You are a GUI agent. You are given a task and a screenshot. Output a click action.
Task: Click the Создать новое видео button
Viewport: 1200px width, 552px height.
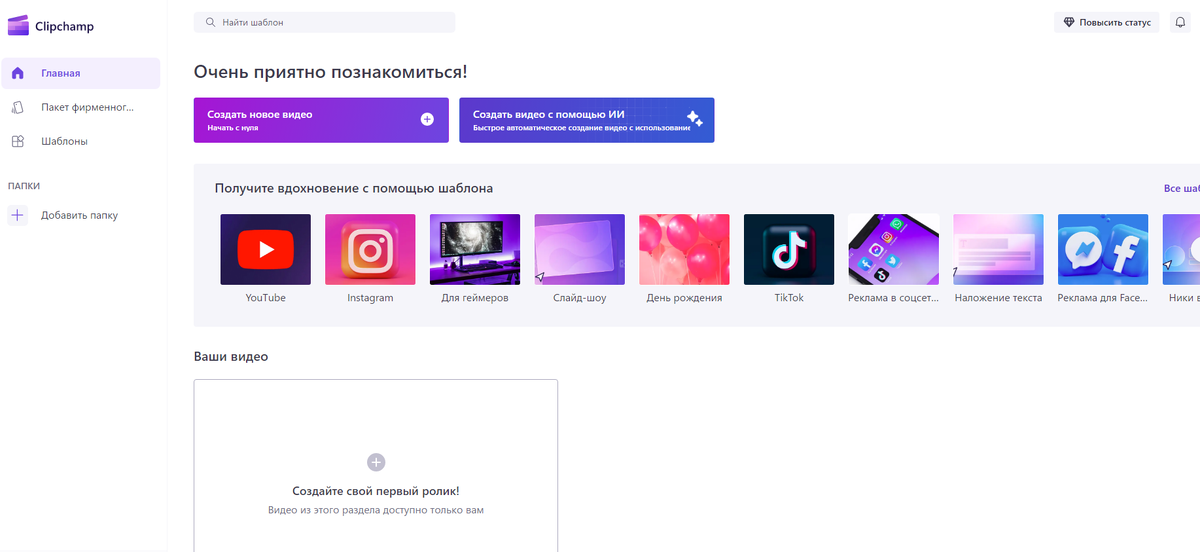point(321,120)
